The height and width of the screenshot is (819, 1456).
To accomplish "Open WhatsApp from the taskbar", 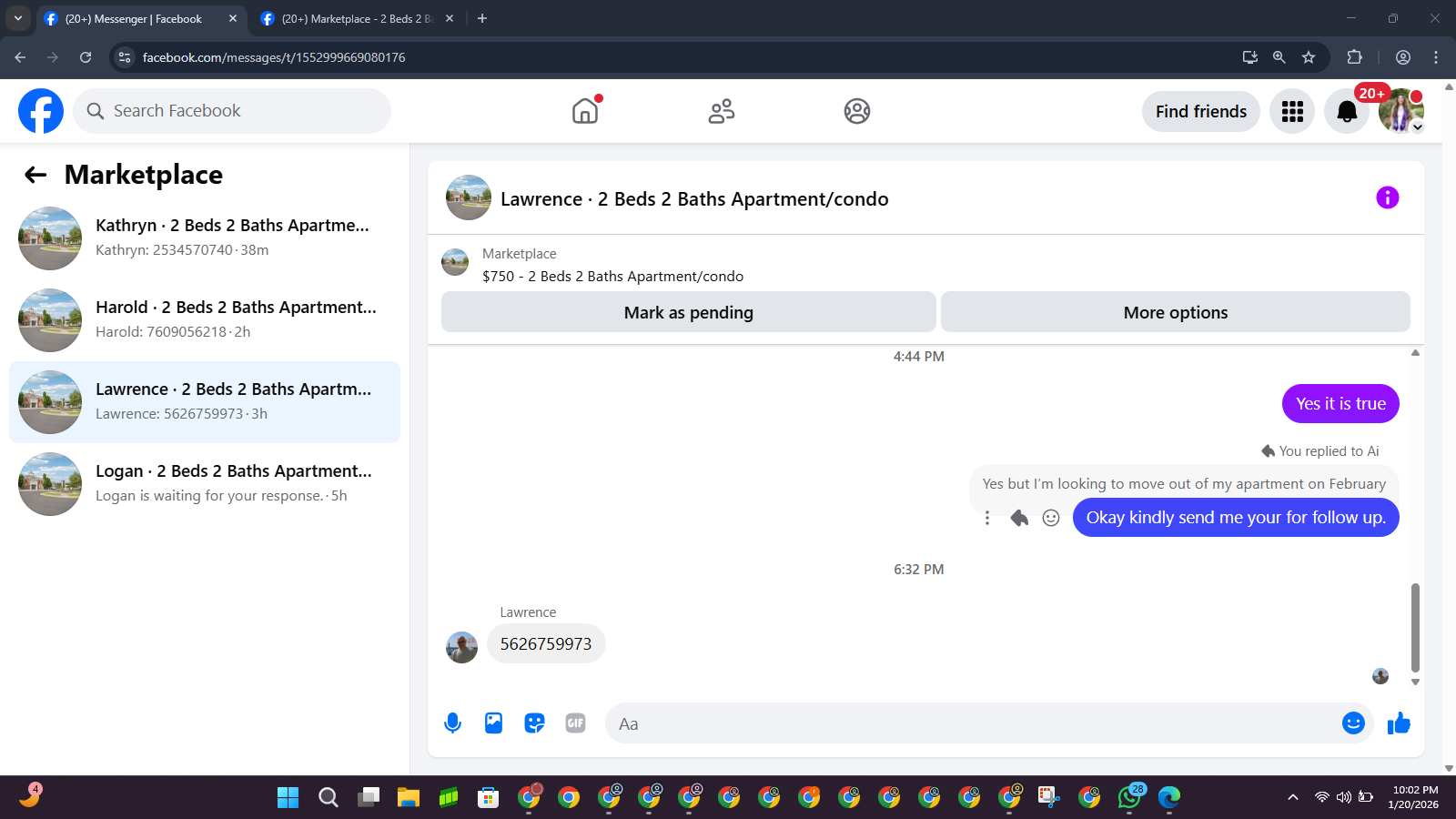I will [x=1129, y=797].
